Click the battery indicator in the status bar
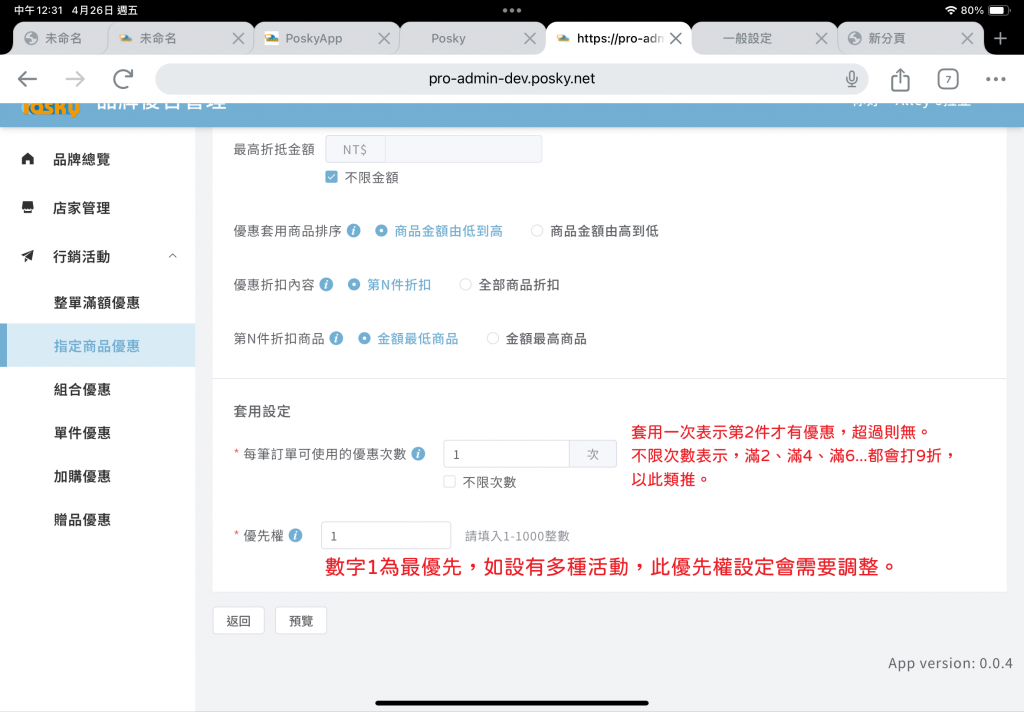This screenshot has width=1024, height=712. pyautogui.click(x=999, y=10)
